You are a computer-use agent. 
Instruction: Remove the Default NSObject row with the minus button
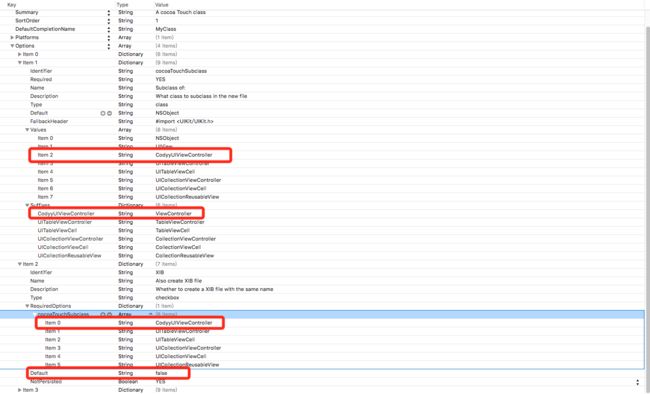(109, 113)
